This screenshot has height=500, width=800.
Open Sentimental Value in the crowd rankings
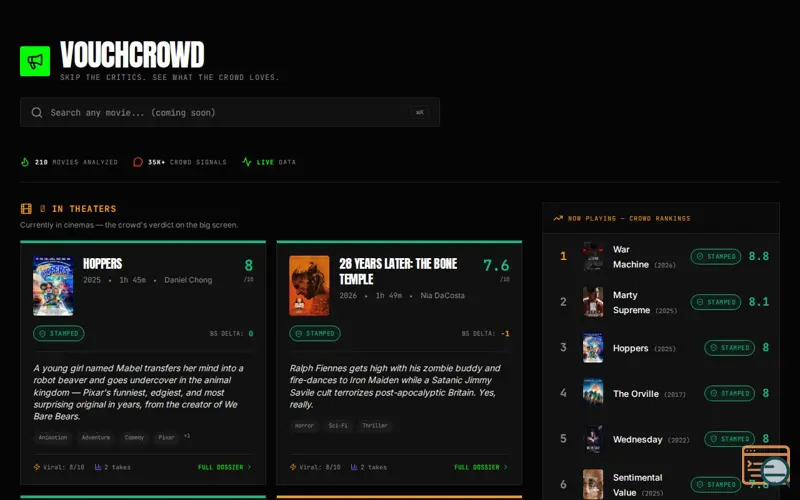pos(661,485)
